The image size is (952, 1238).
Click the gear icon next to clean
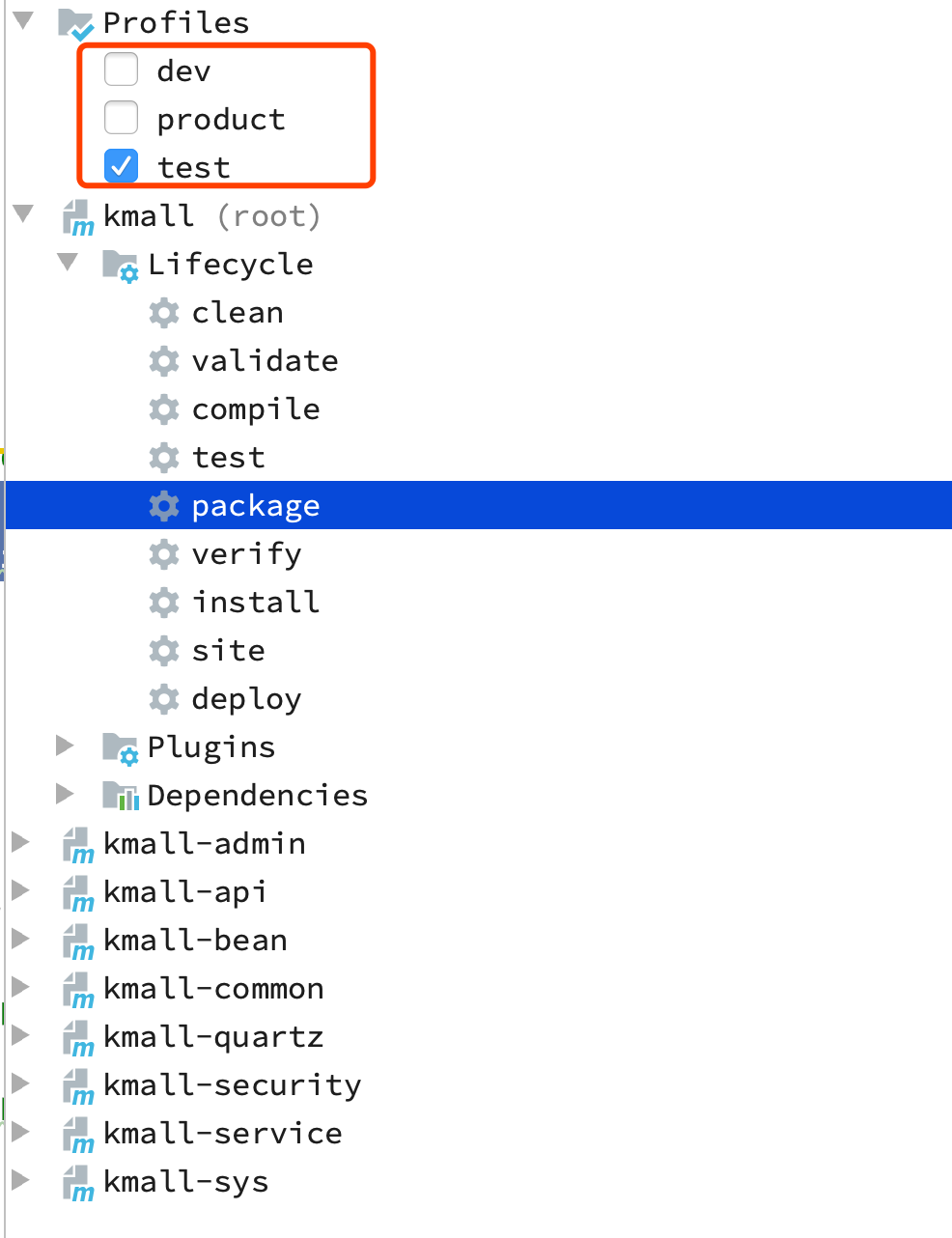pos(164,313)
